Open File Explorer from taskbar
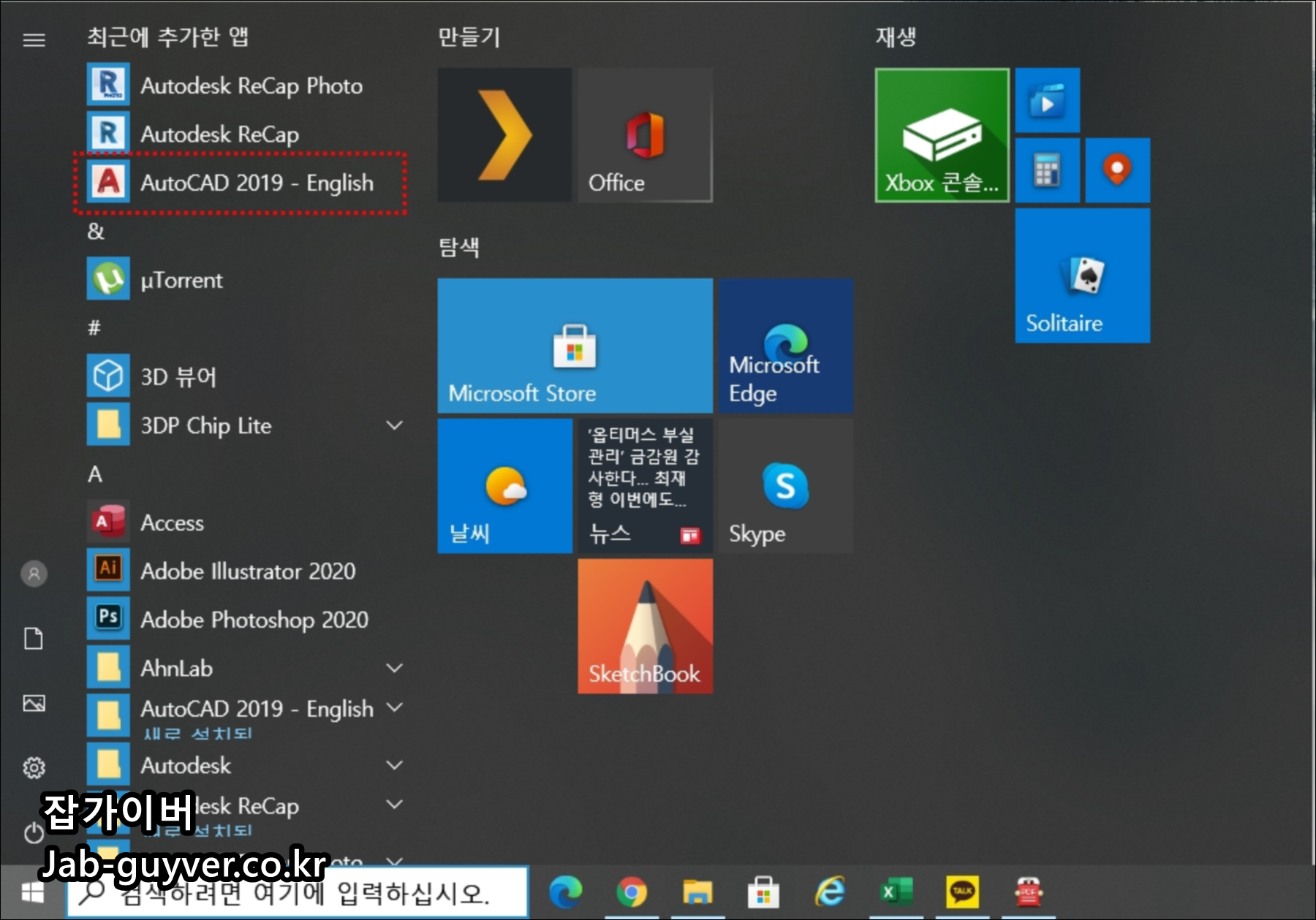Screen dimensions: 1316x920 (x=697, y=892)
